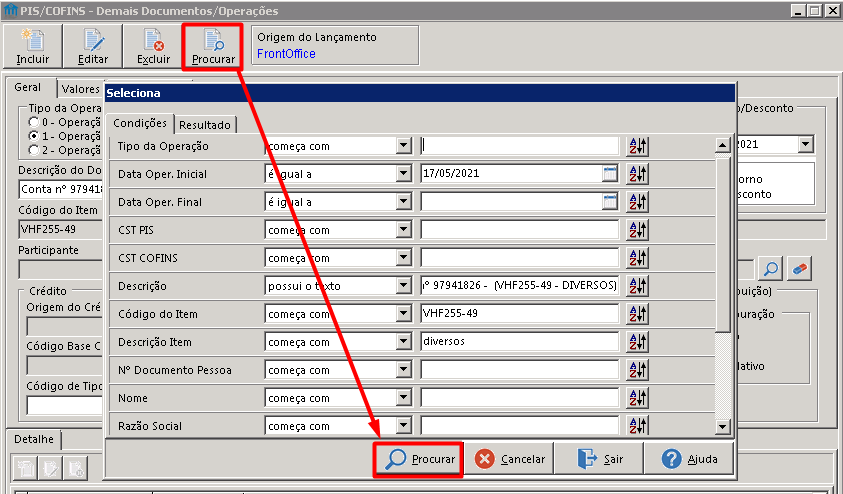Click the Excluir toolbar button
The image size is (843, 494).
(x=153, y=47)
